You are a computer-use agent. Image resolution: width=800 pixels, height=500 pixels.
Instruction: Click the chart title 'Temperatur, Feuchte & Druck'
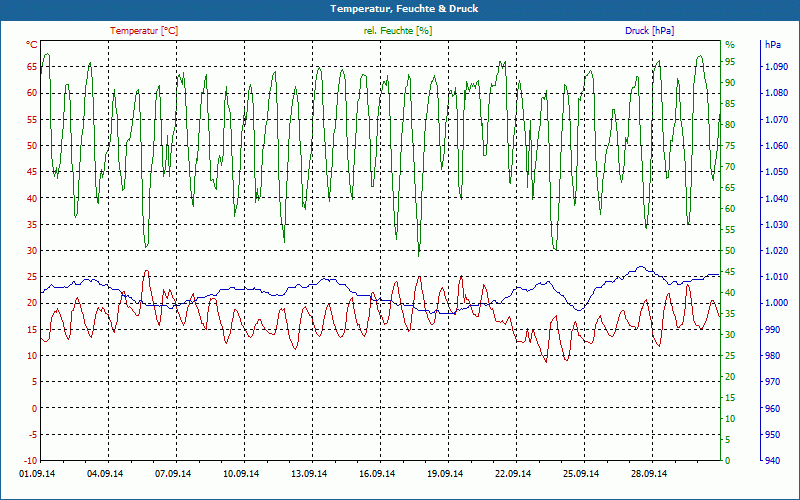click(x=404, y=9)
